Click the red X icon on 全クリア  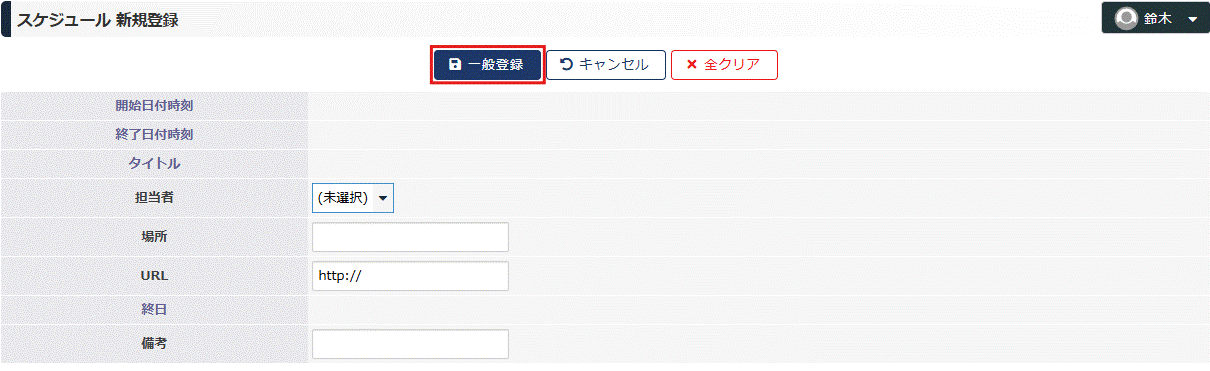tap(691, 65)
